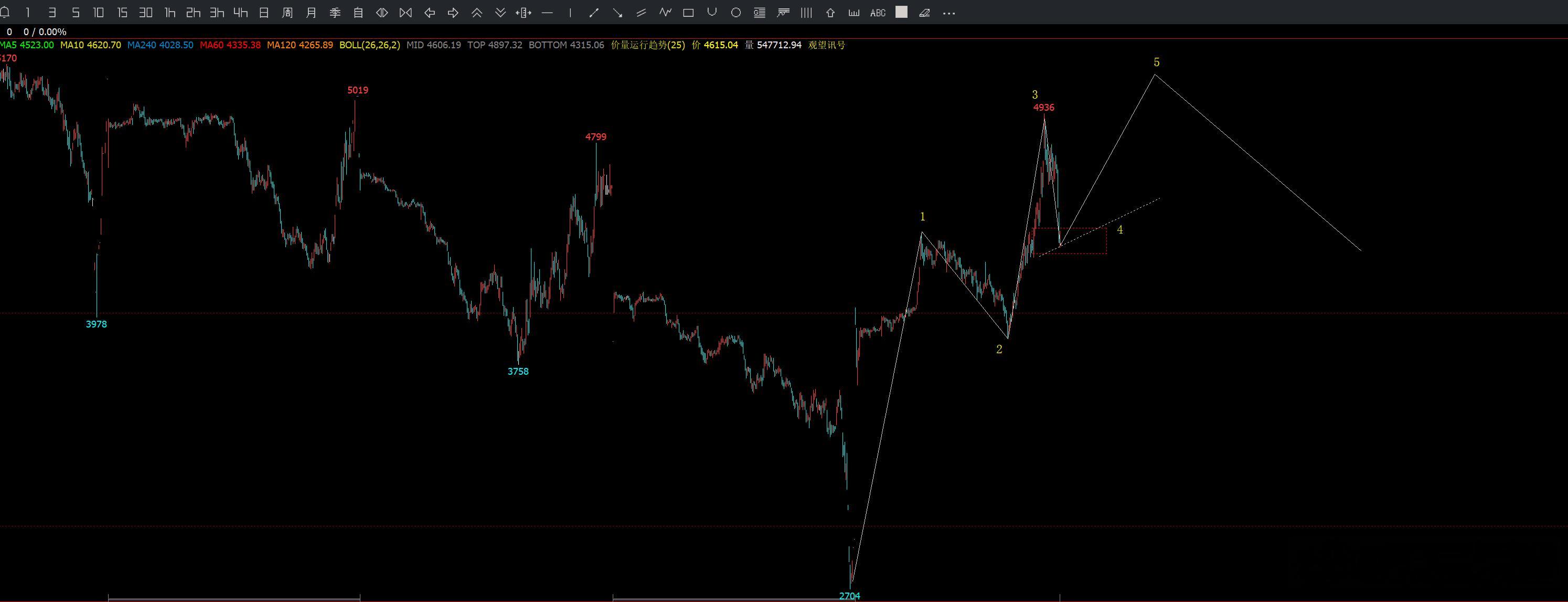Click the 4936 peak price label

coord(1044,108)
